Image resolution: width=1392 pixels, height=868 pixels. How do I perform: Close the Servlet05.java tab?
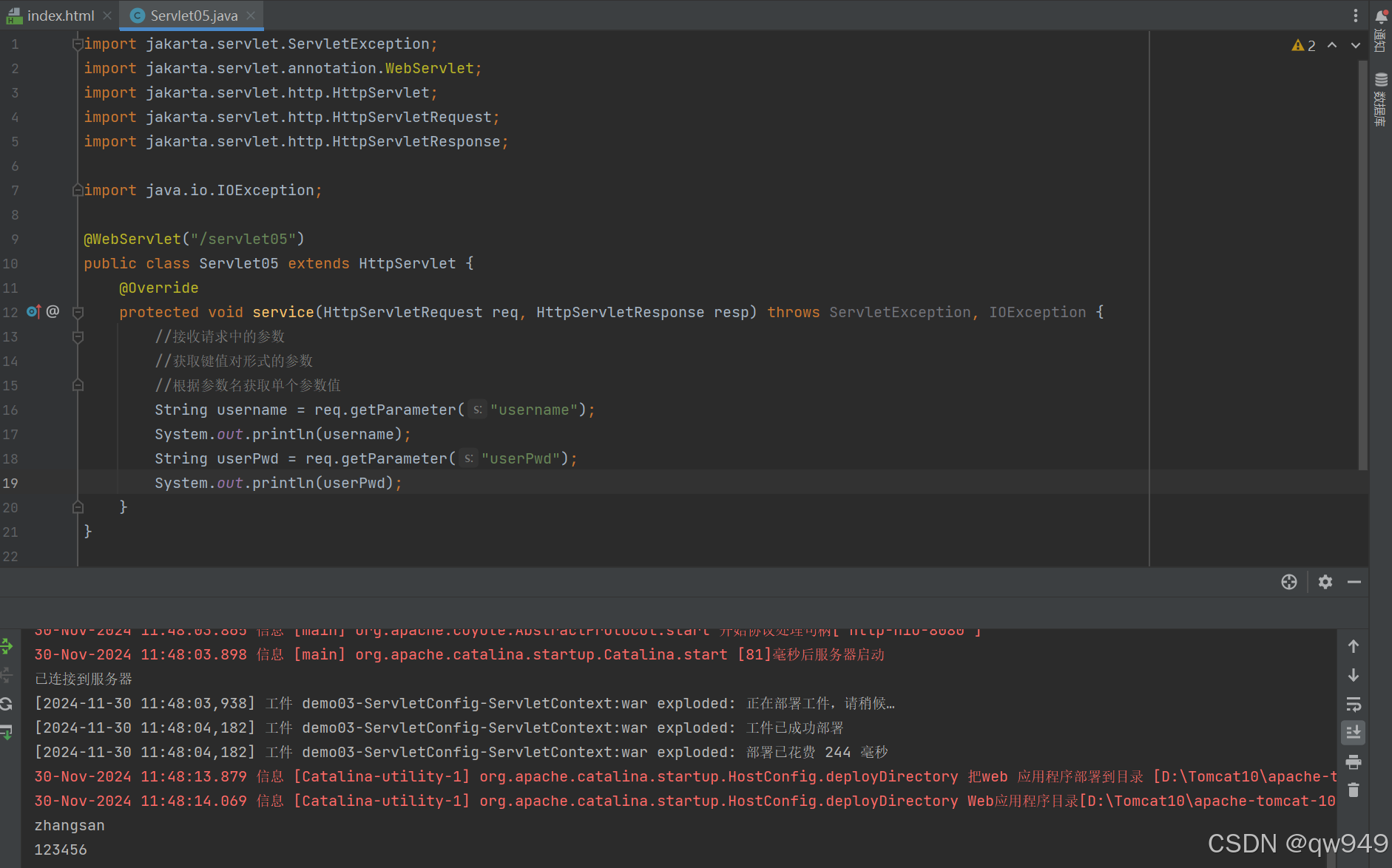251,16
